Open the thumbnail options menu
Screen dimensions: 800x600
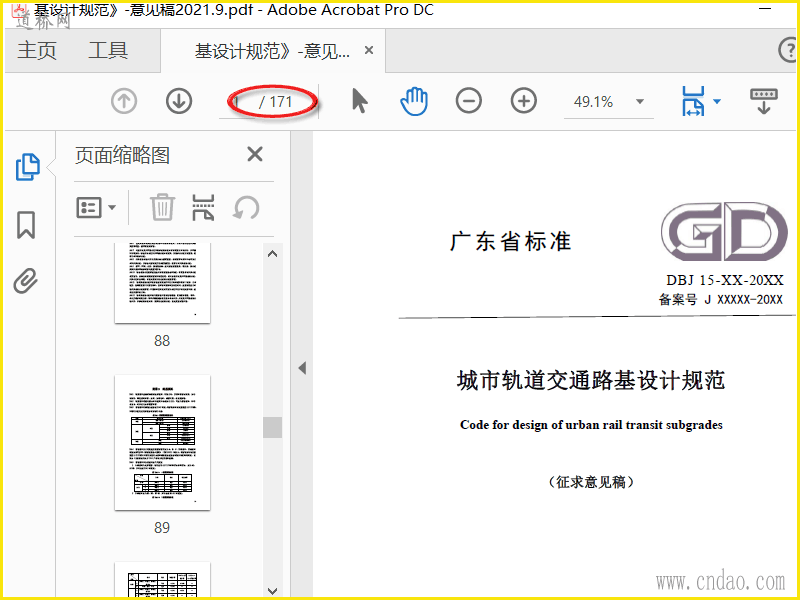[x=96, y=208]
